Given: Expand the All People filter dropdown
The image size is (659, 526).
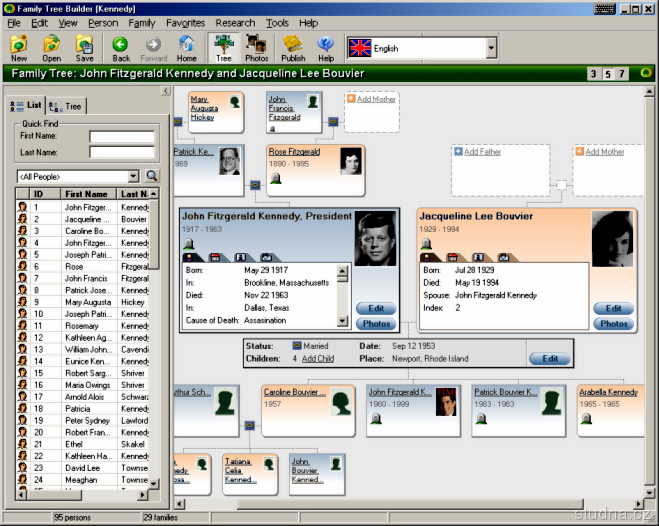Looking at the screenshot, I should (135, 175).
